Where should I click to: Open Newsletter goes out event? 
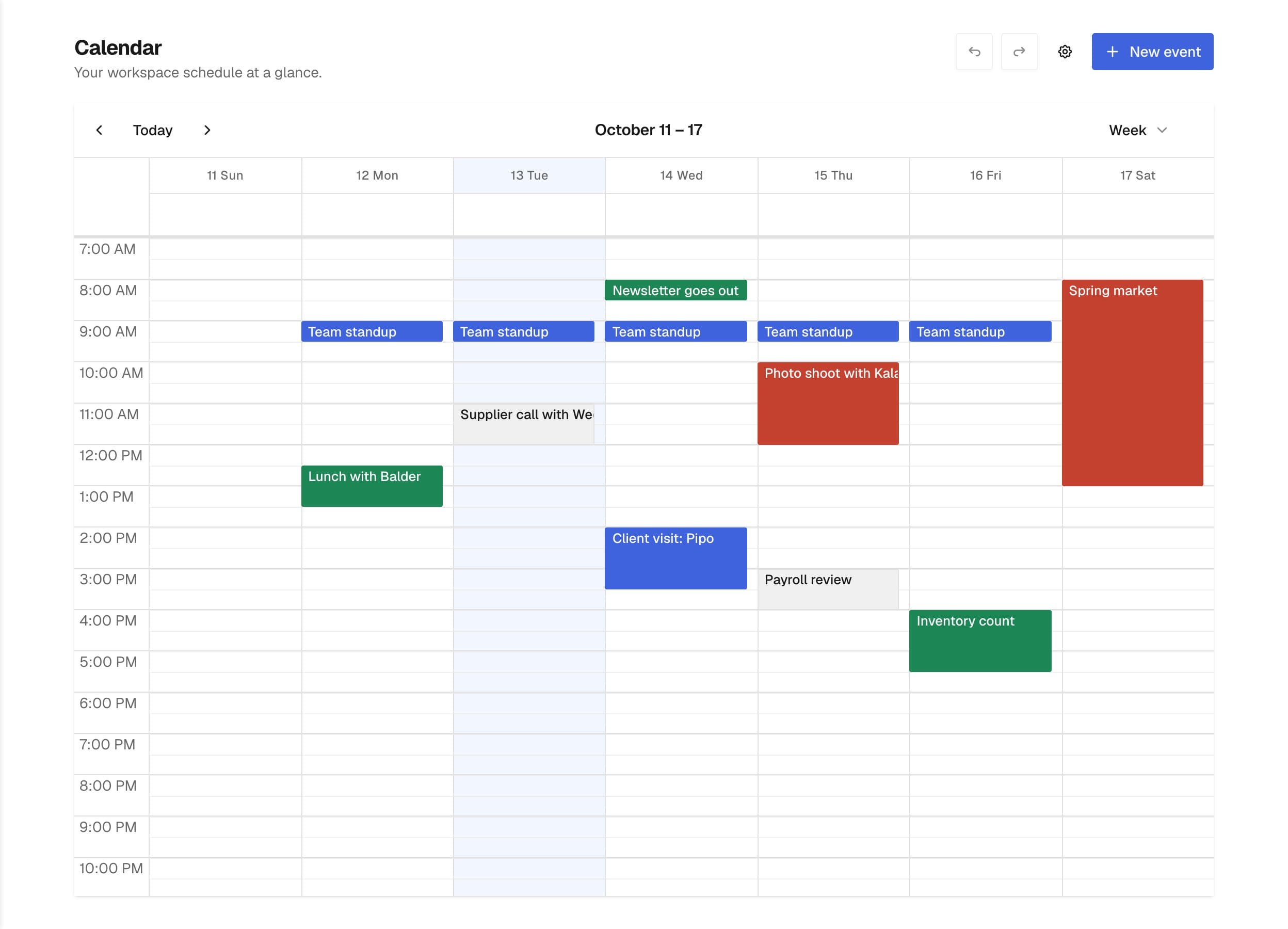(x=675, y=290)
